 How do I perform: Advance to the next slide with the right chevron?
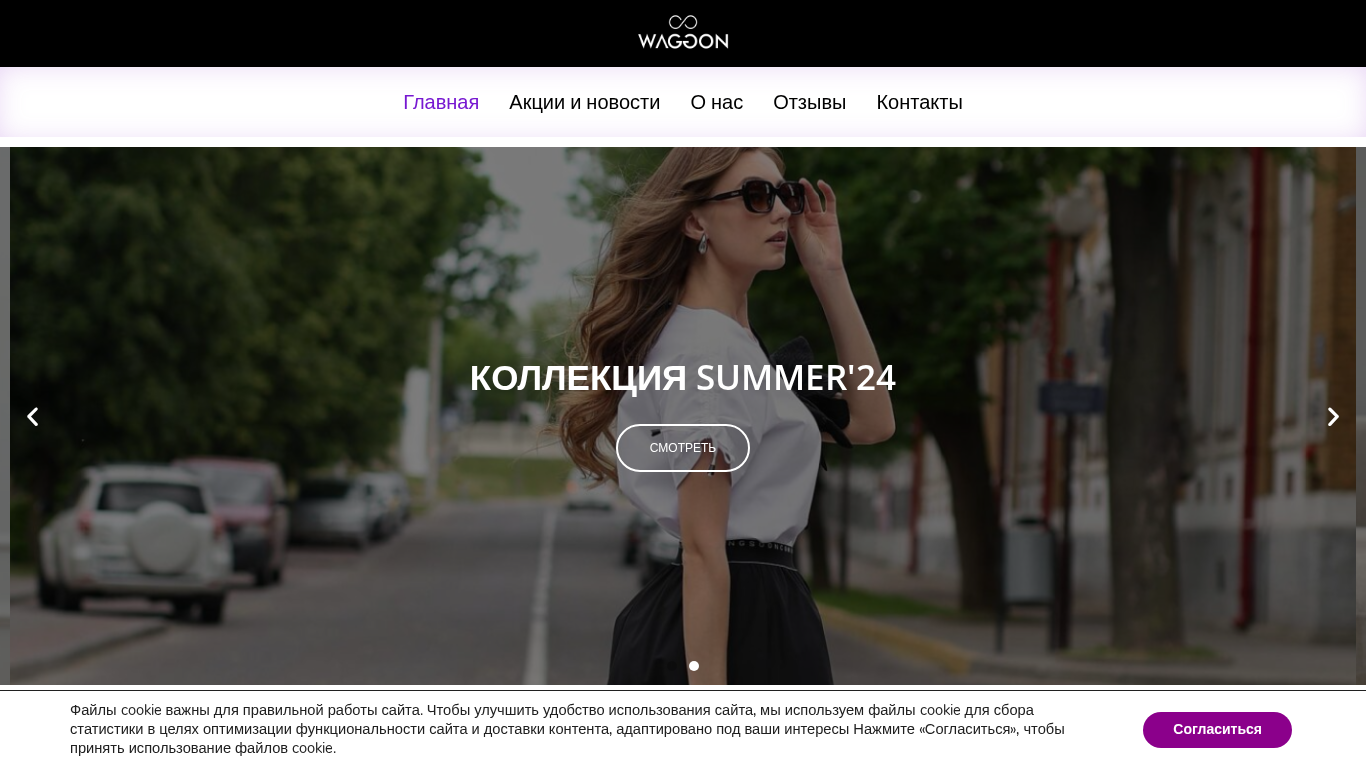click(x=1333, y=417)
